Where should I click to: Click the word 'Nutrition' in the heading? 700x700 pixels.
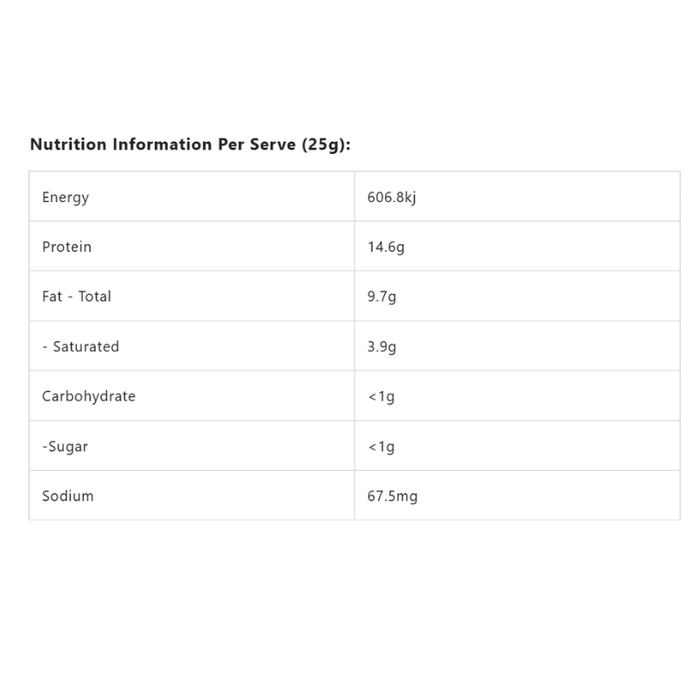tap(68, 145)
